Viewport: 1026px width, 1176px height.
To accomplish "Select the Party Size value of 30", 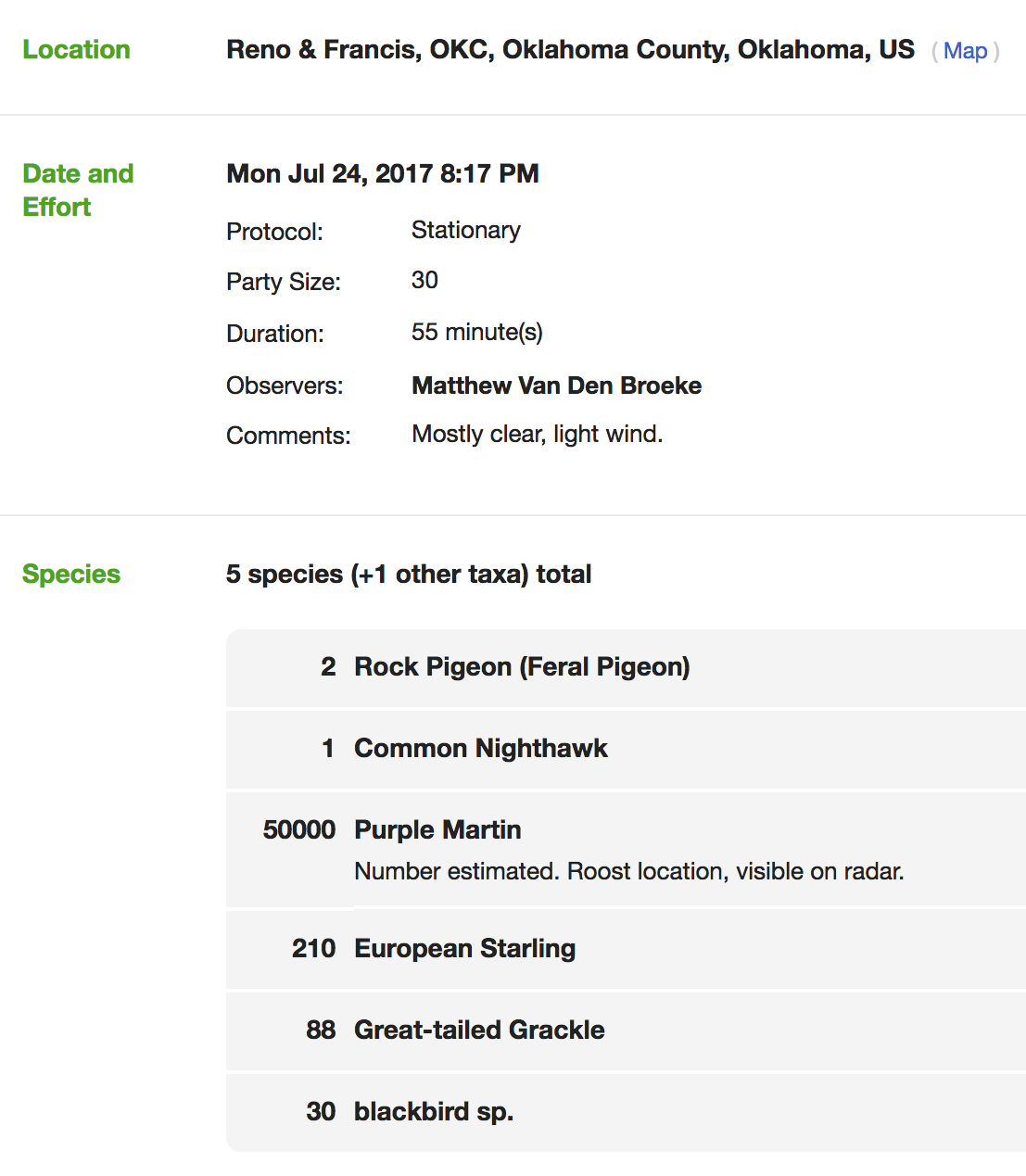I will point(424,280).
